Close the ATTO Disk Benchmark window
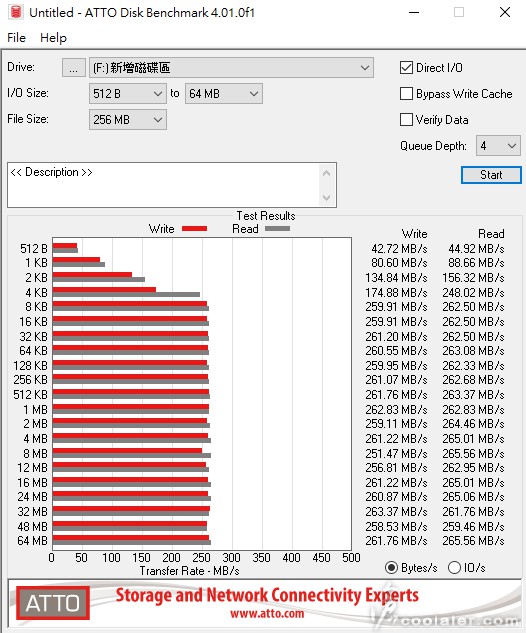Viewport: 526px width, 633px height. [505, 12]
